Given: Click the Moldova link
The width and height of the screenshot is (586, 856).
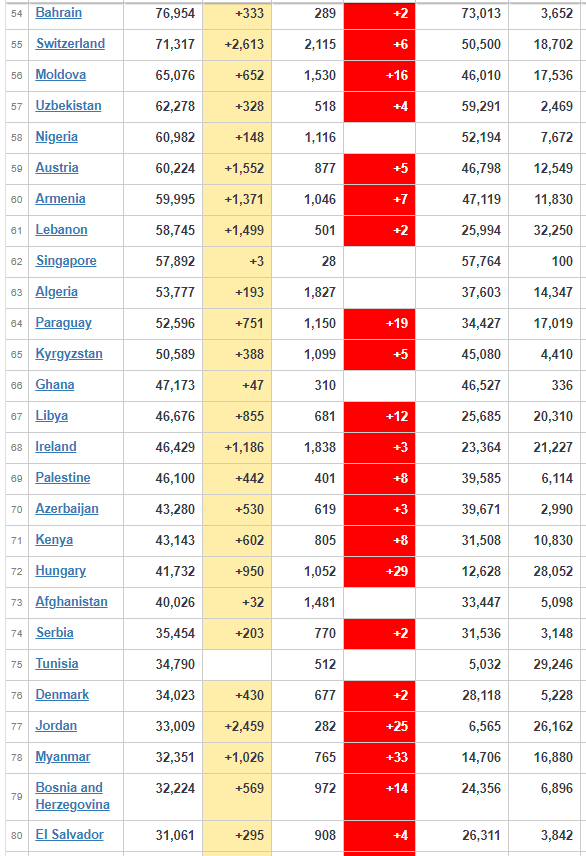Looking at the screenshot, I should pos(61,75).
